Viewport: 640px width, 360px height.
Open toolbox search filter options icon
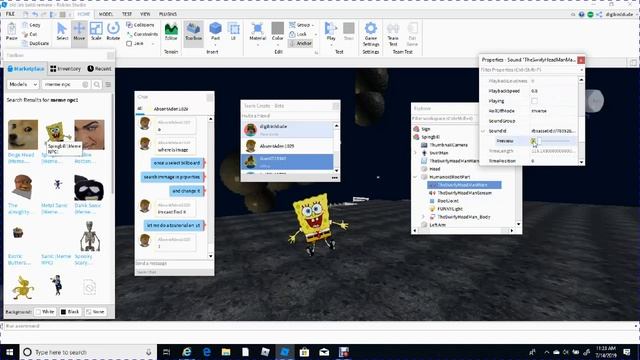pyautogui.click(x=108, y=84)
